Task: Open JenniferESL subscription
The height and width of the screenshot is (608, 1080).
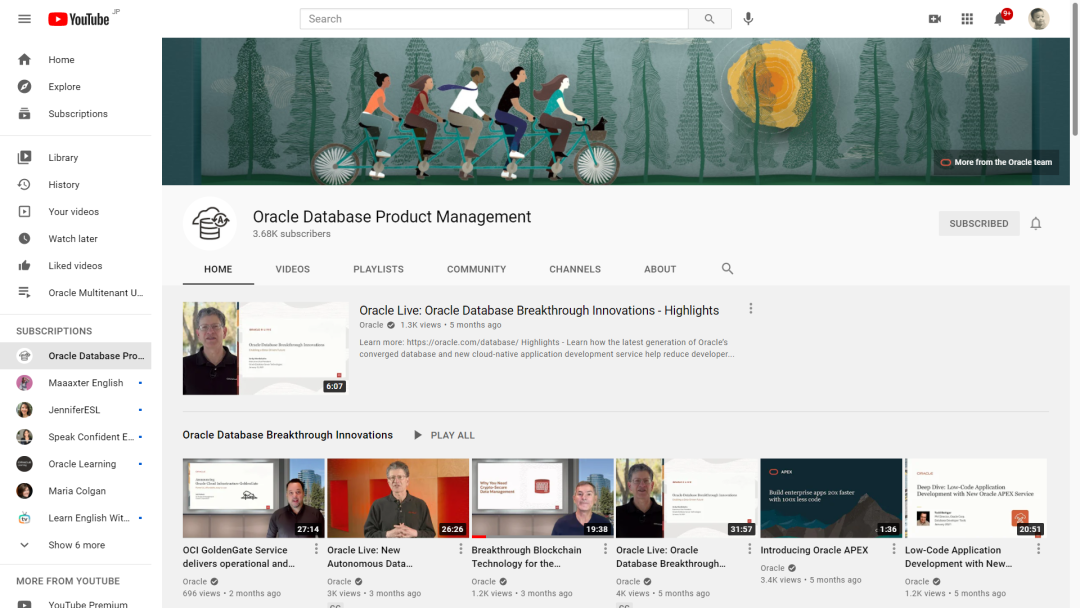Action: click(76, 410)
